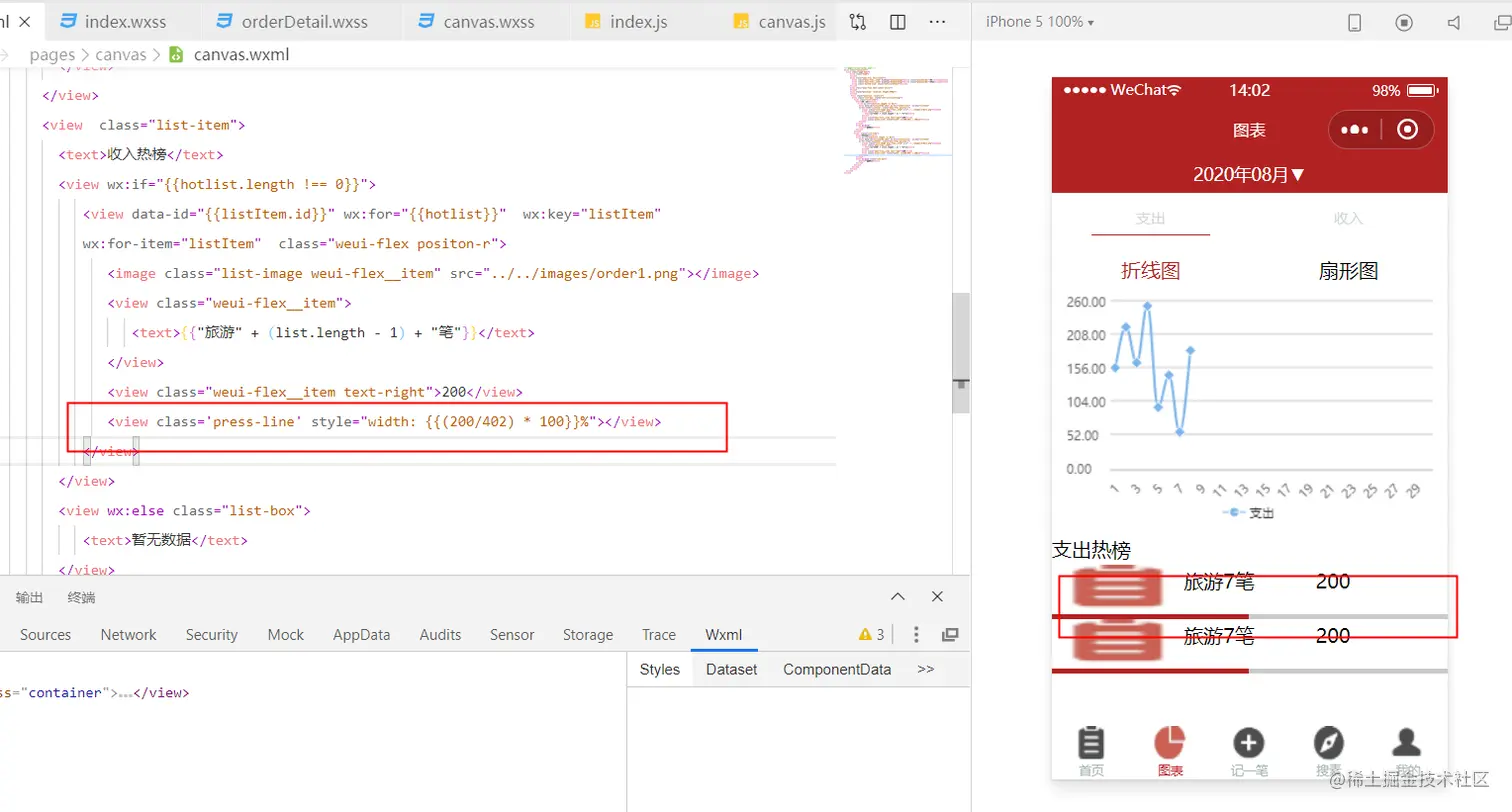
Task: Open the Sensor DevTools tab
Action: tap(512, 635)
